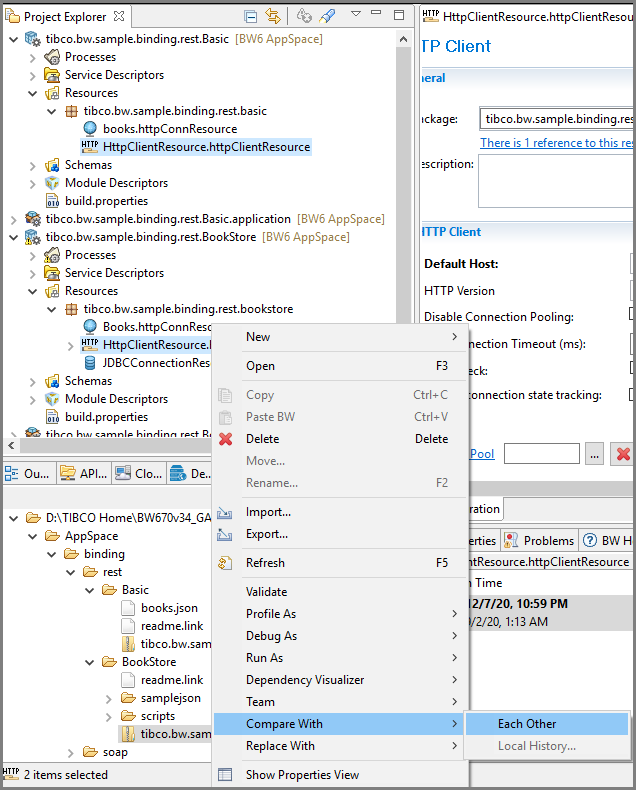Viewport: 636px width, 790px height.
Task: Click the JDBCConnectionResource database icon
Action: (90, 363)
